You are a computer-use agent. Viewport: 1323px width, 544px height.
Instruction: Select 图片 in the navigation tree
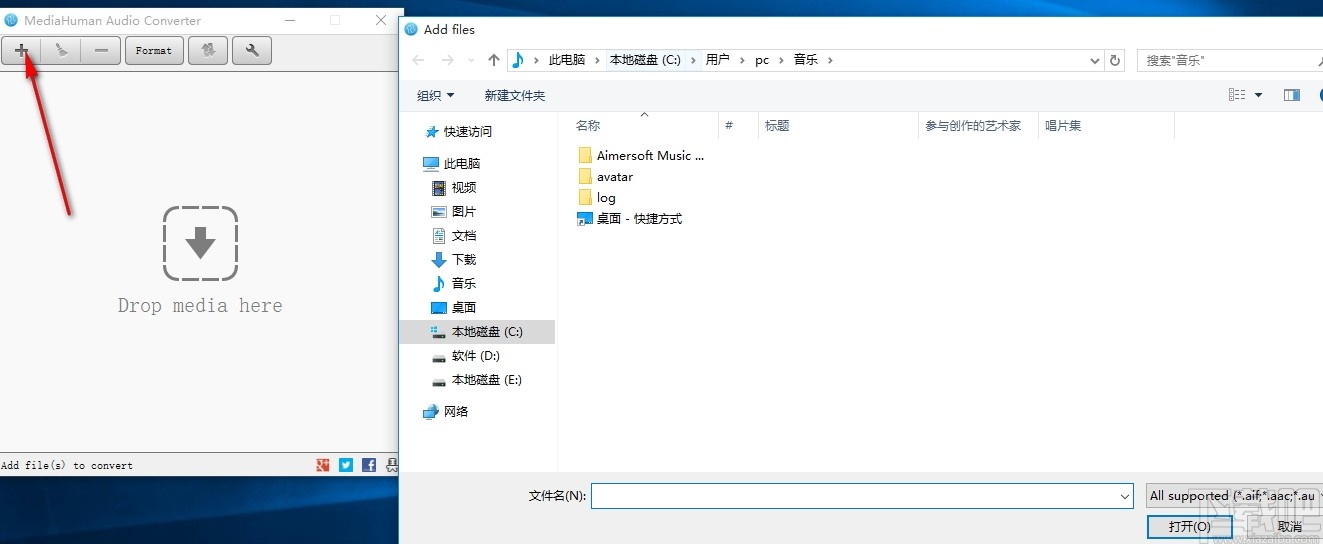pyautogui.click(x=464, y=211)
